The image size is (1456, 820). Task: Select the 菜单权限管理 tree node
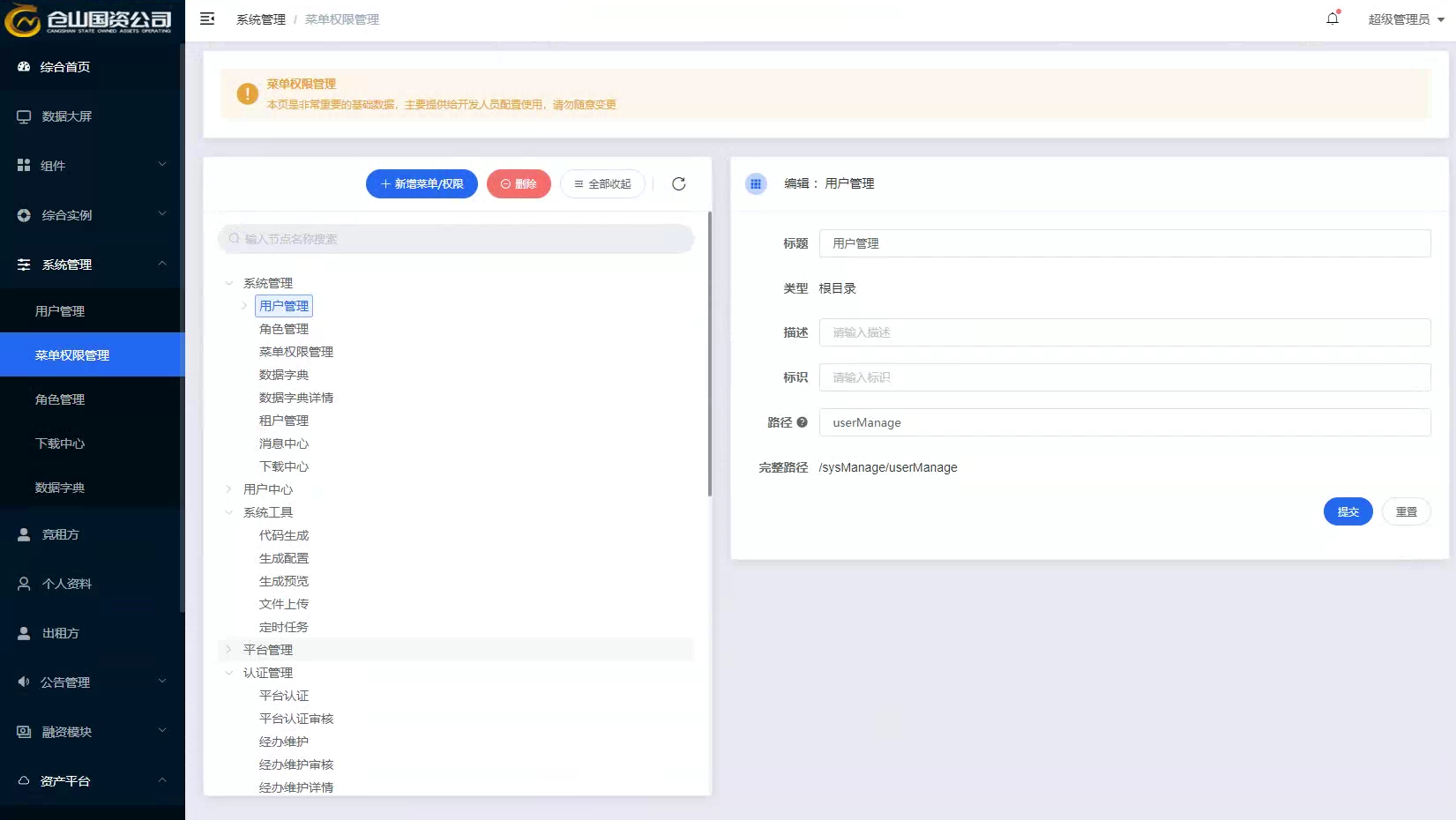(x=296, y=352)
